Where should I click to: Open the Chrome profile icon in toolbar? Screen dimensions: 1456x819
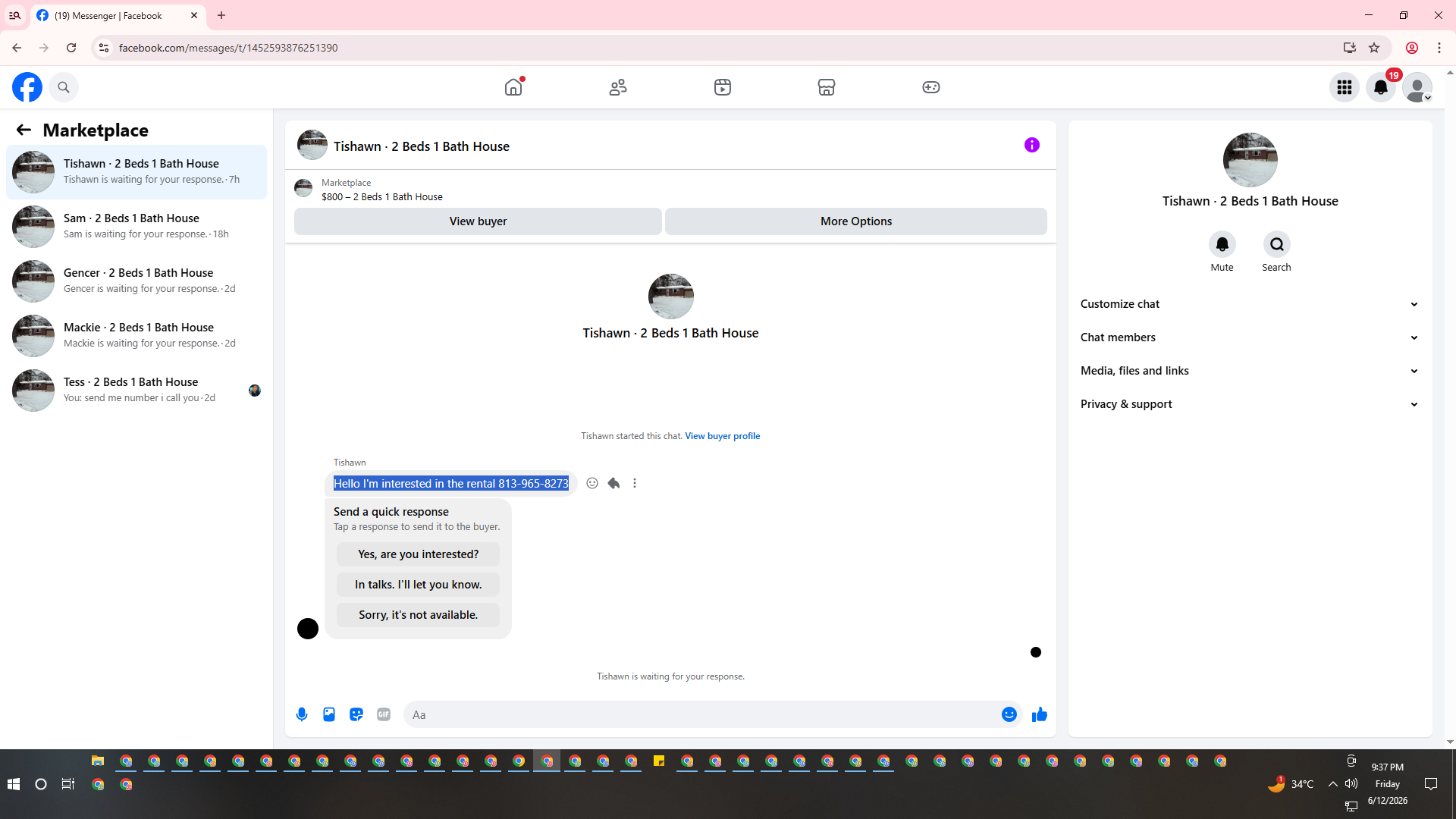(x=1412, y=48)
